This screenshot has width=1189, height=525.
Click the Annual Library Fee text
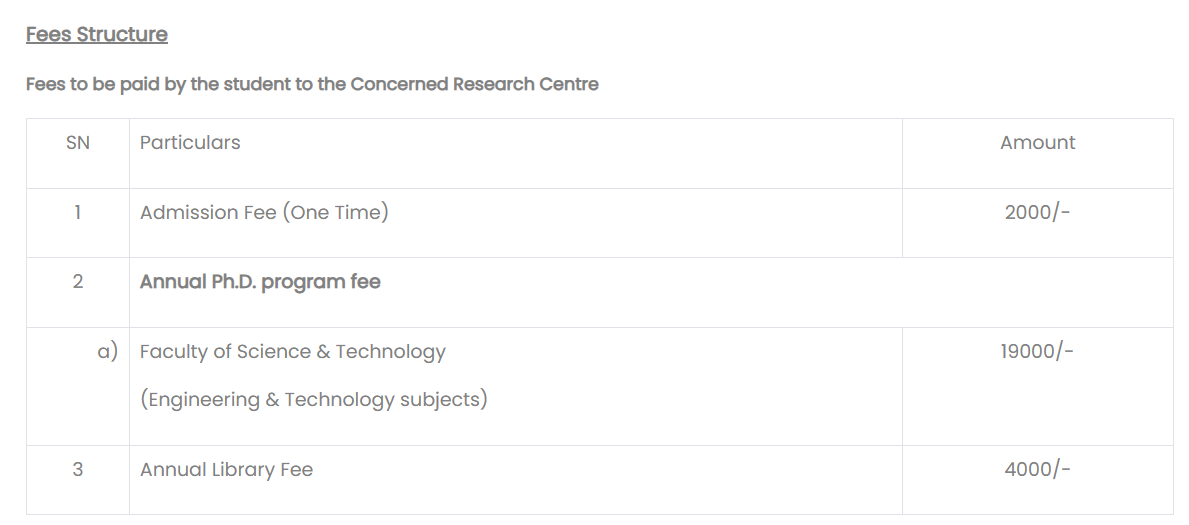click(226, 469)
